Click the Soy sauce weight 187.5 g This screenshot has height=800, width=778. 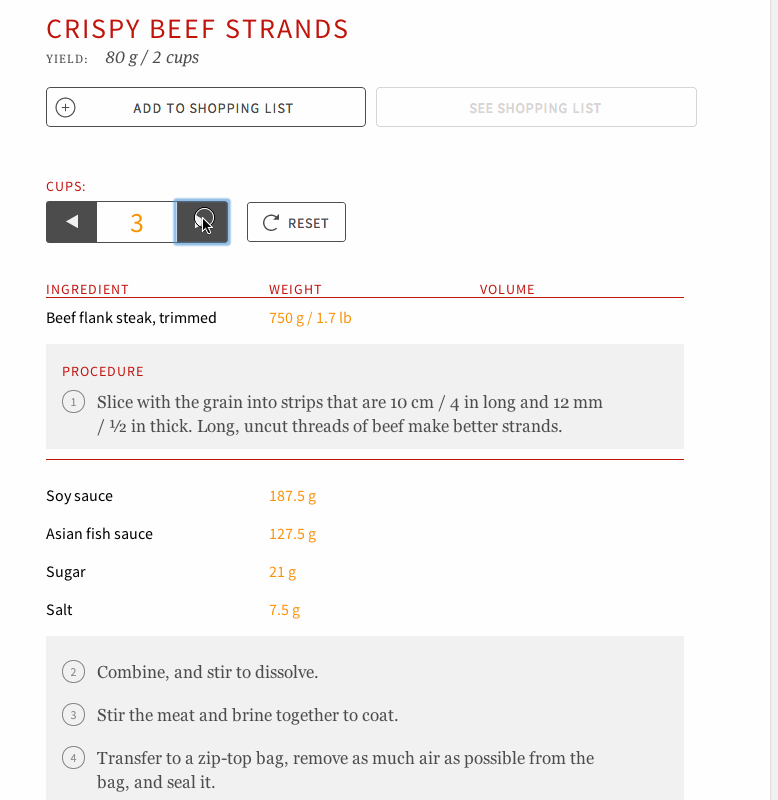pyautogui.click(x=293, y=496)
